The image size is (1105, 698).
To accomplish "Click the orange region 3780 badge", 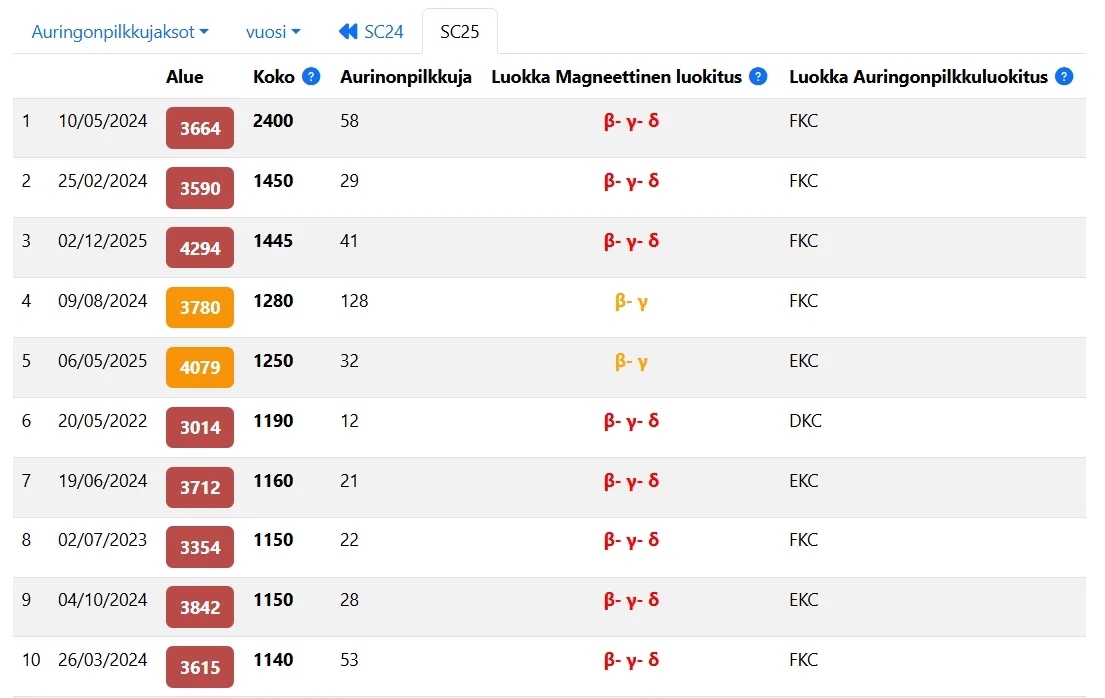I will [x=200, y=308].
